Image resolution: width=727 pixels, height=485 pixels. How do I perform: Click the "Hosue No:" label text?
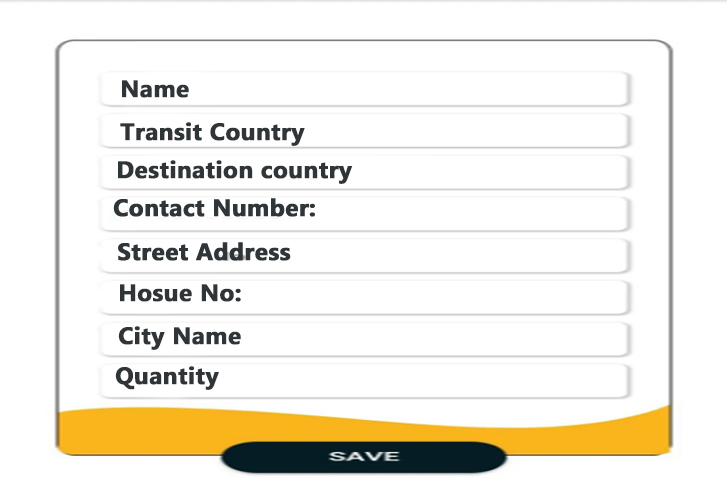(180, 294)
